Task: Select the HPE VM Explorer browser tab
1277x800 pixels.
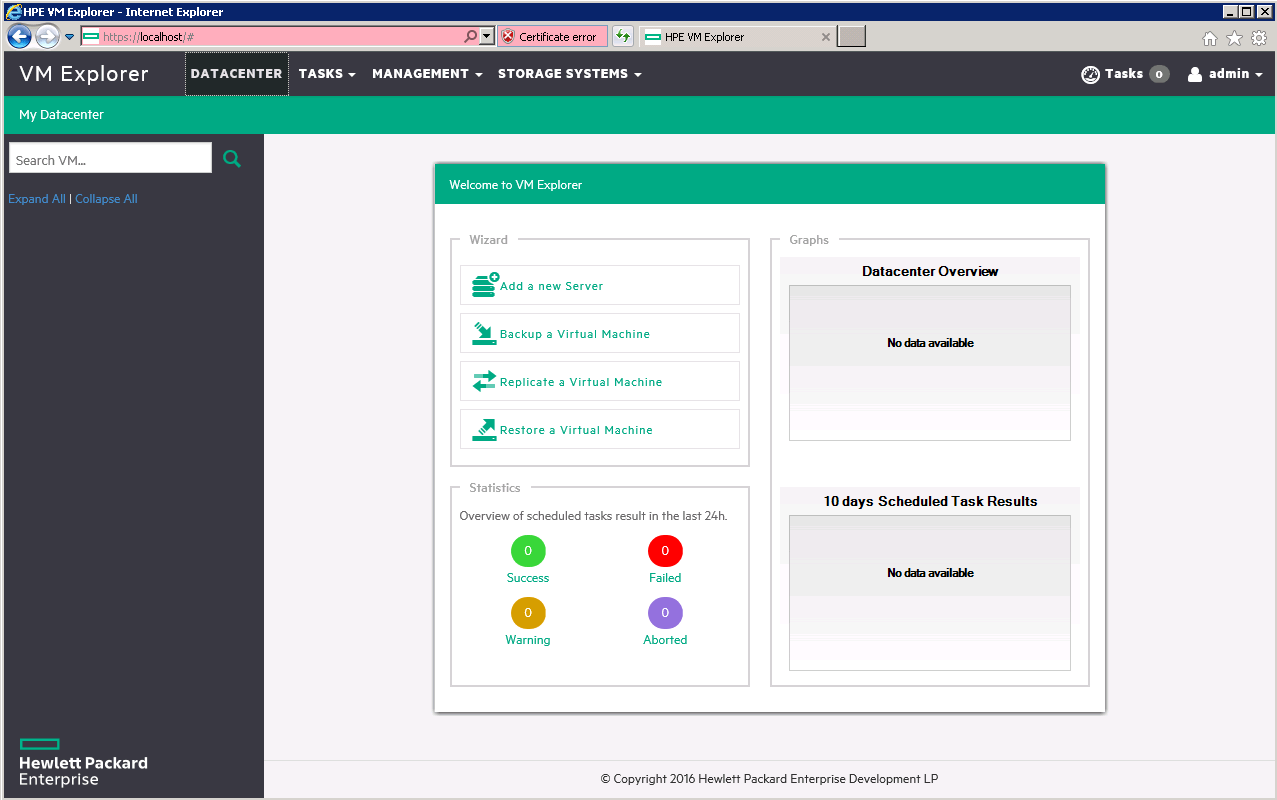Action: (x=737, y=37)
